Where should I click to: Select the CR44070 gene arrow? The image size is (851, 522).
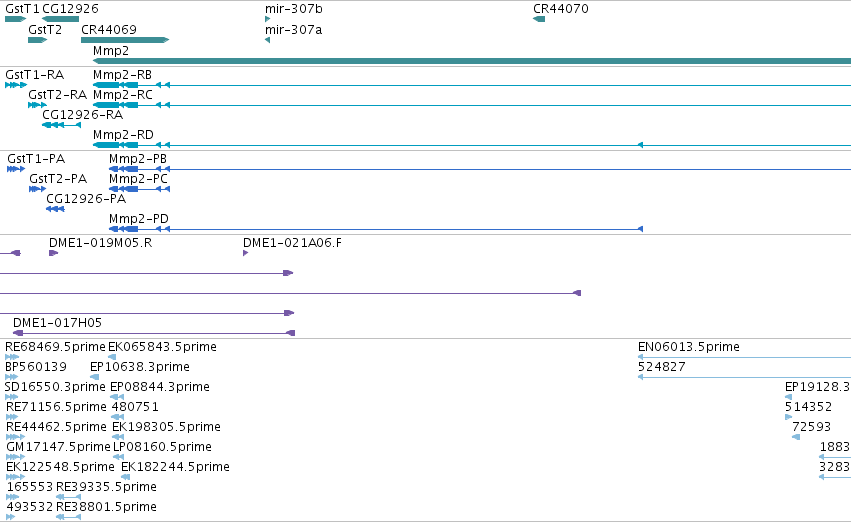(x=539, y=19)
